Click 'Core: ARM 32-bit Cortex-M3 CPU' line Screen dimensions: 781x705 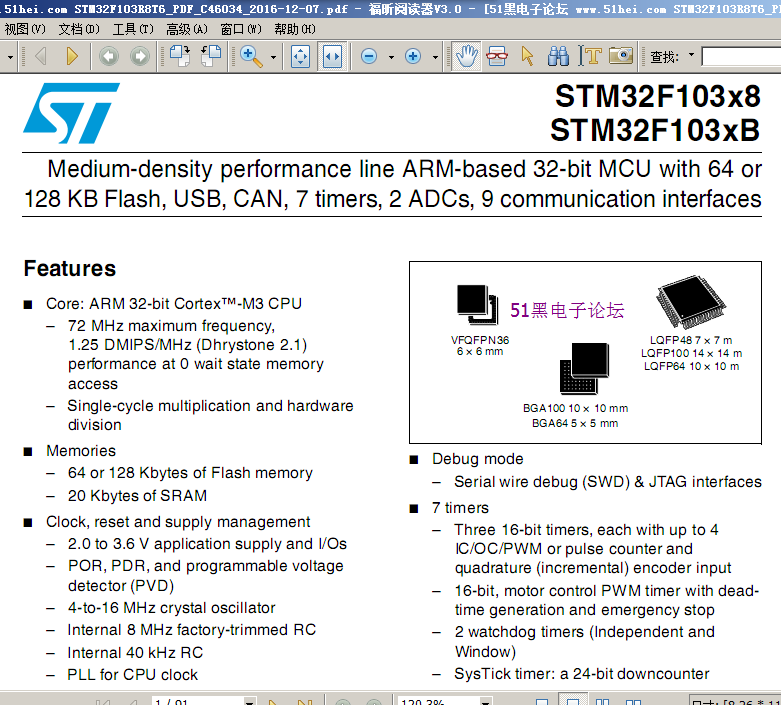pos(174,303)
